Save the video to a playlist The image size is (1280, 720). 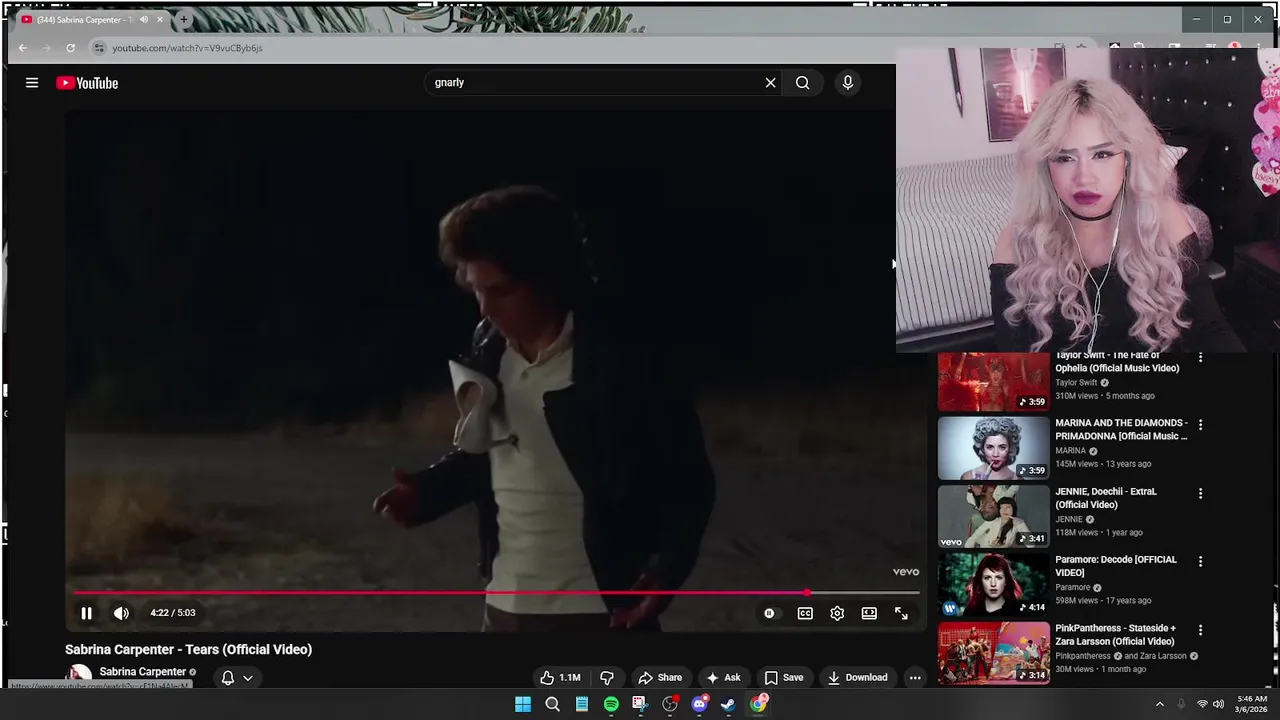tap(784, 677)
